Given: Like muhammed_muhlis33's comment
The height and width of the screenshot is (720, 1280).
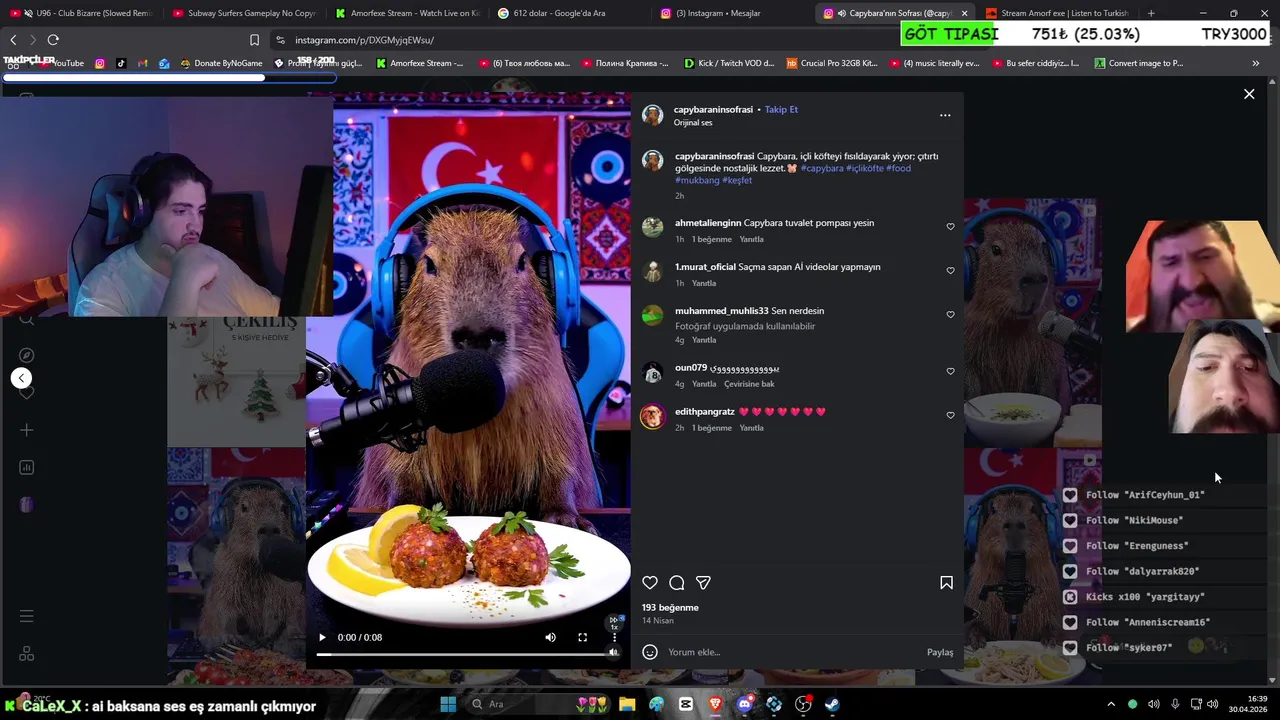Looking at the screenshot, I should click(950, 315).
